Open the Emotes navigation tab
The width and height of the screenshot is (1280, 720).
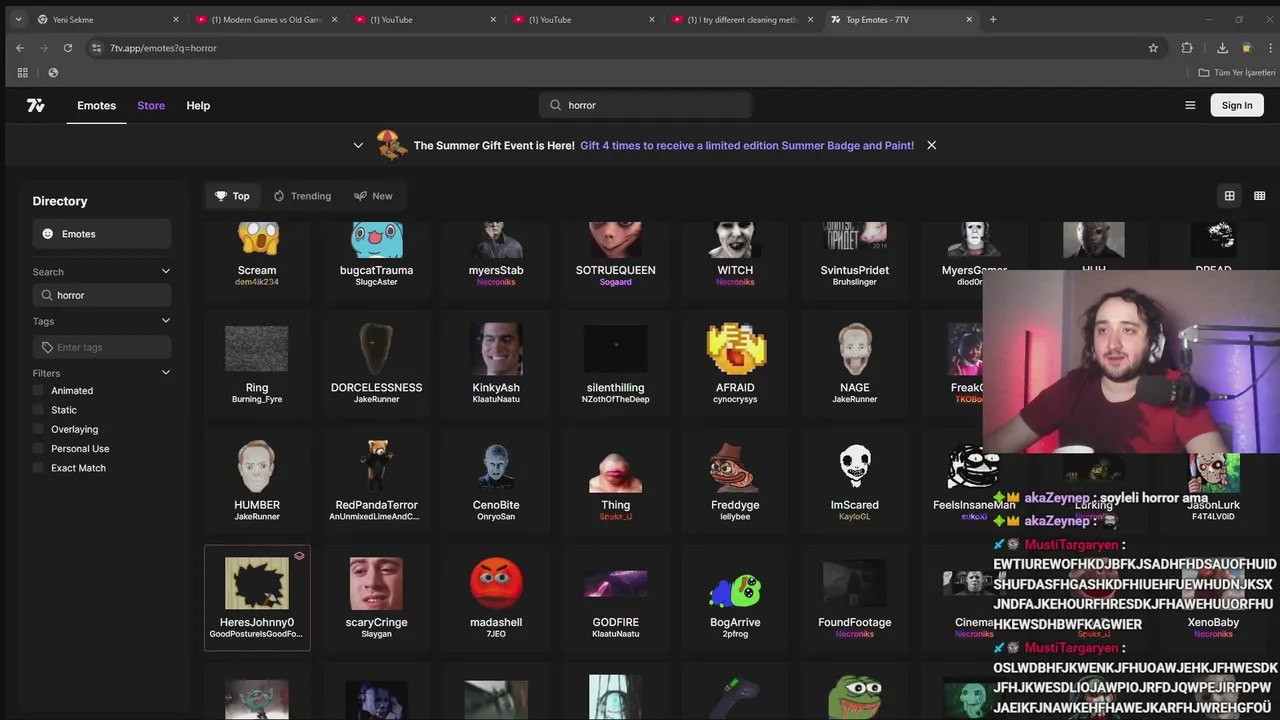click(96, 105)
